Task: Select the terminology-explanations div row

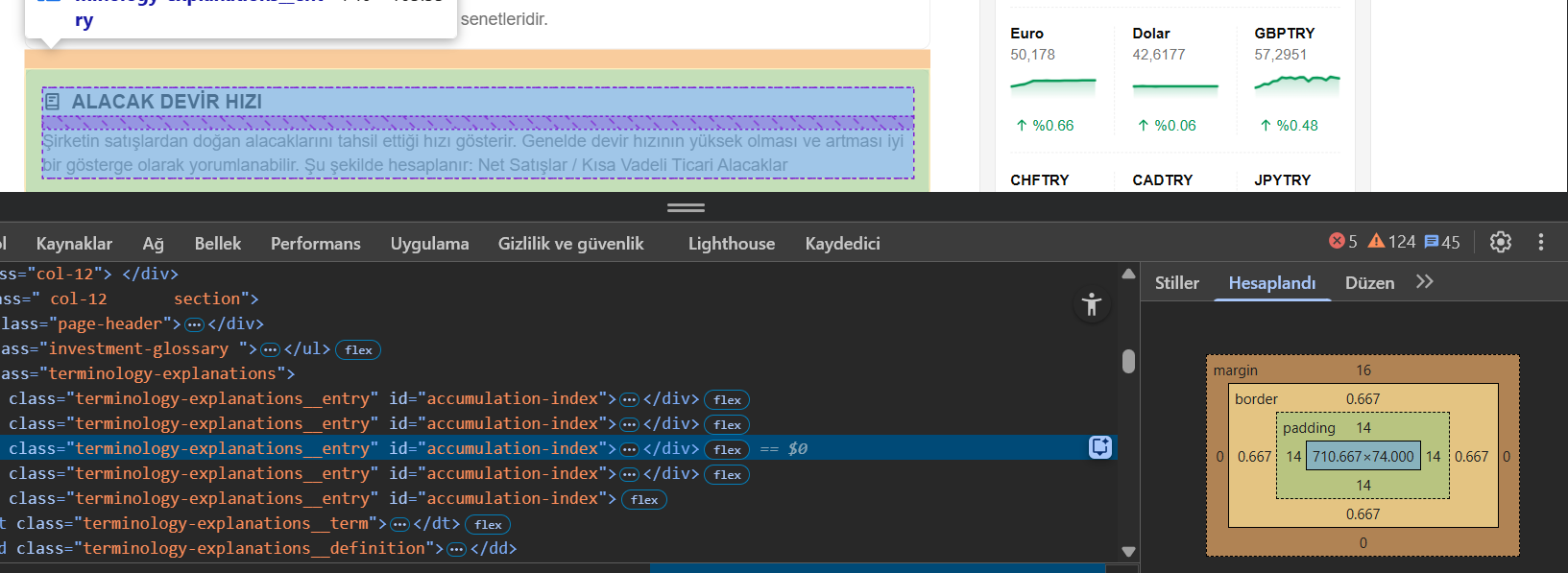Action: [x=559, y=374]
